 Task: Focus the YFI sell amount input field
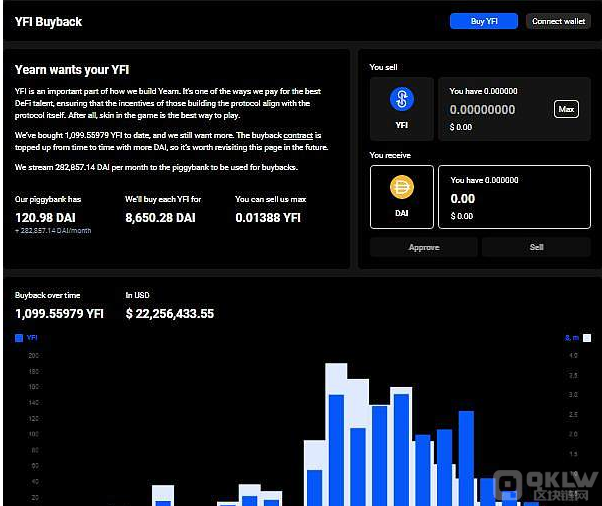click(x=495, y=110)
